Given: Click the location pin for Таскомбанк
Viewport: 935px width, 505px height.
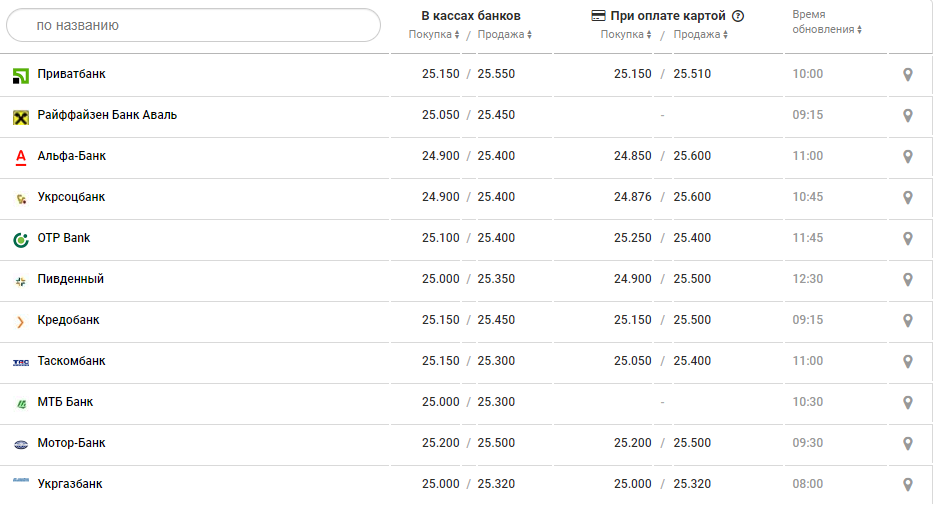Looking at the screenshot, I should [x=907, y=361].
